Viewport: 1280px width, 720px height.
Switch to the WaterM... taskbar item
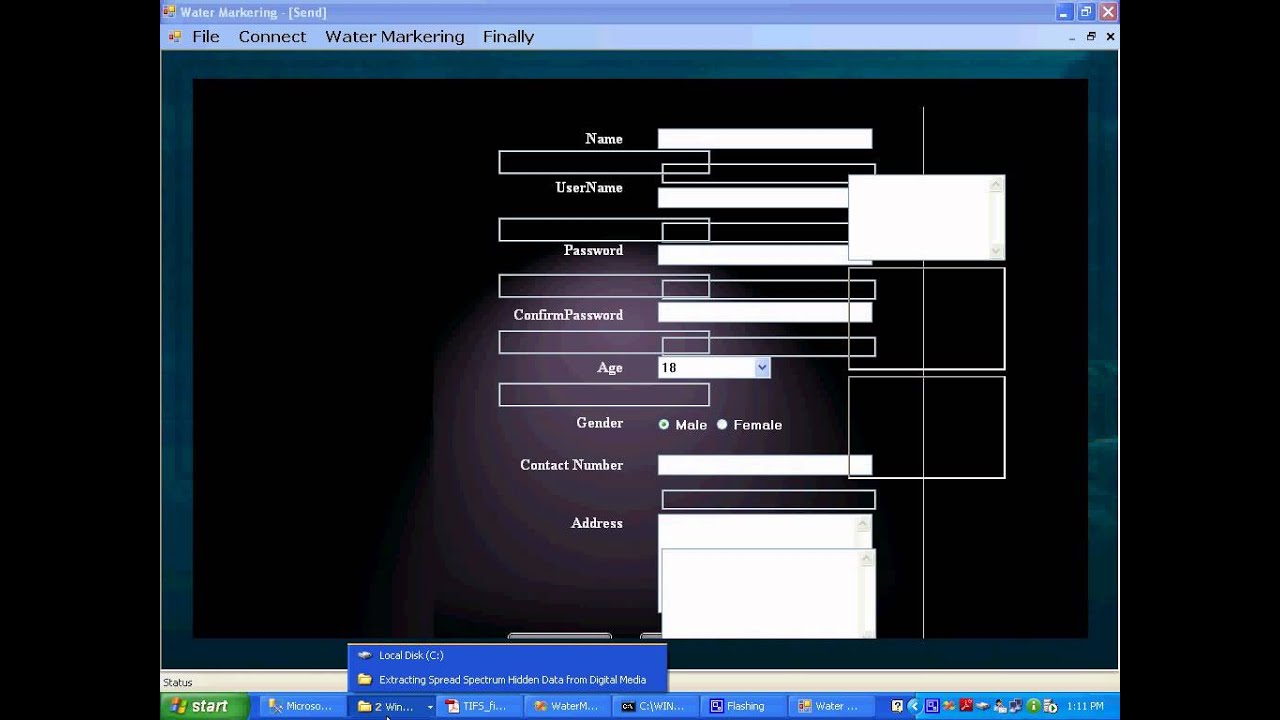(x=566, y=706)
